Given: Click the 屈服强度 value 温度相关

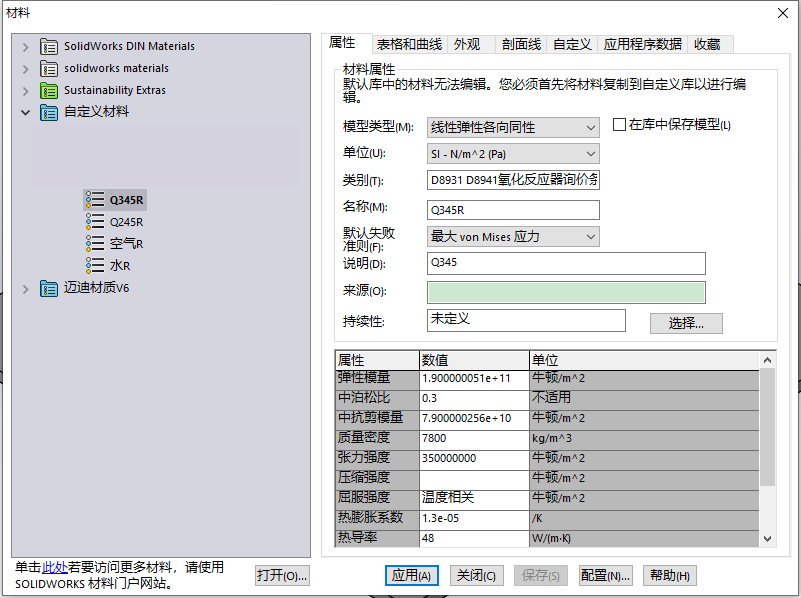Looking at the screenshot, I should coord(474,498).
